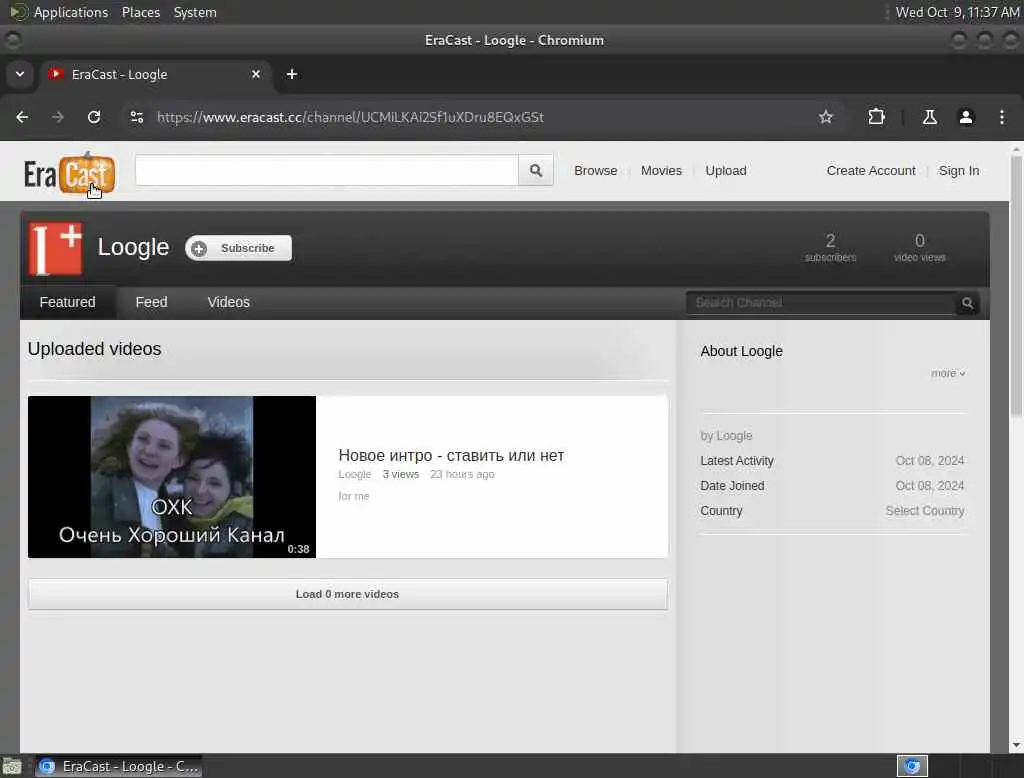The image size is (1024, 778).
Task: Click the browser forward arrow
Action: coord(58,117)
